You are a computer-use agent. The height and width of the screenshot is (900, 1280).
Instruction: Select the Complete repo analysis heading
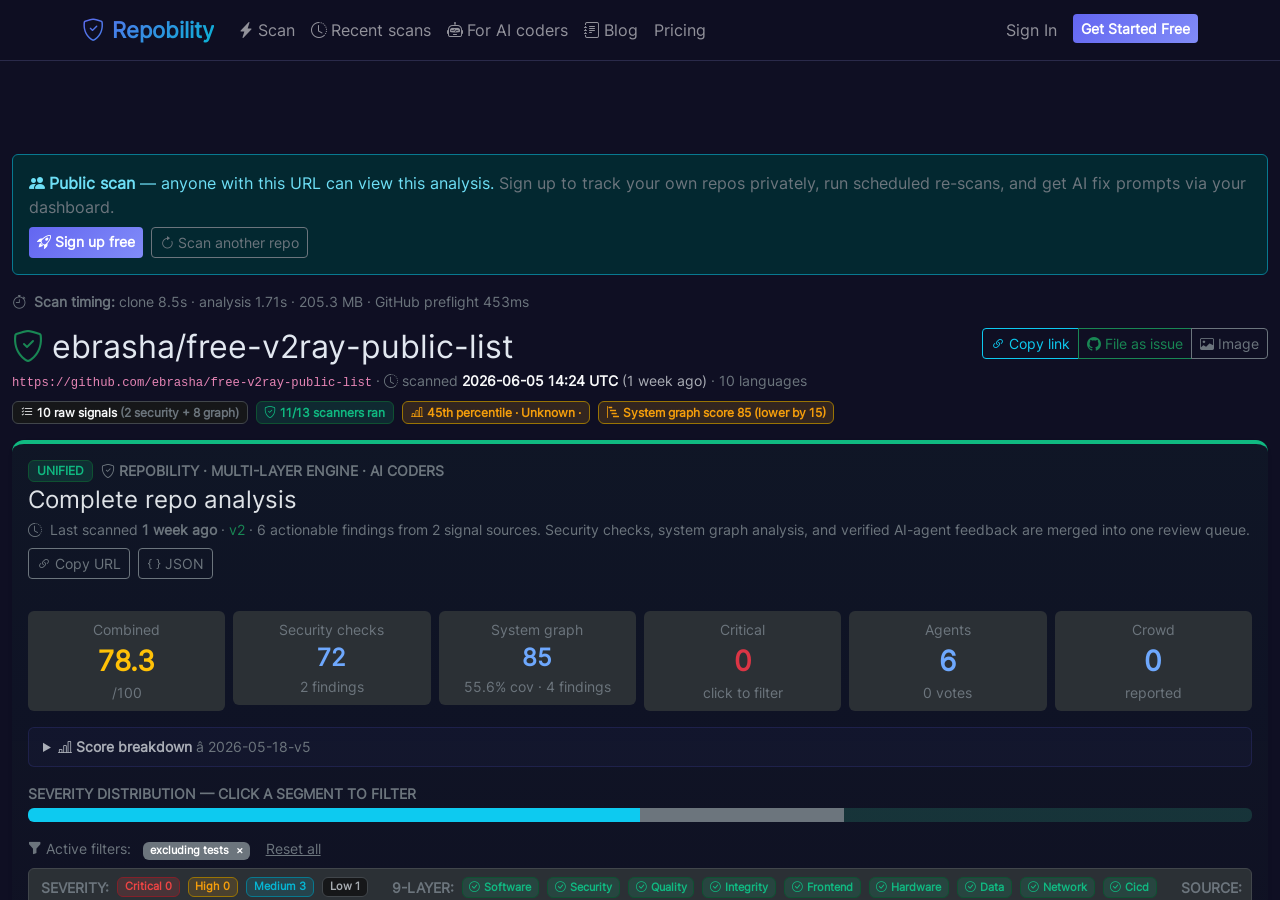[162, 499]
